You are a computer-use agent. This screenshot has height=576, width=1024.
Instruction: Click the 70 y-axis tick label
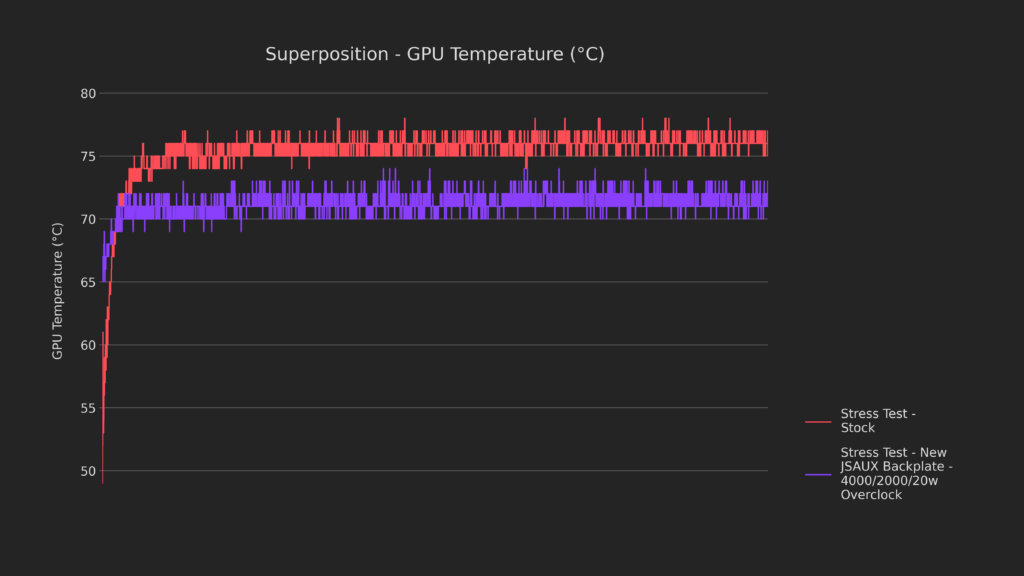88,220
